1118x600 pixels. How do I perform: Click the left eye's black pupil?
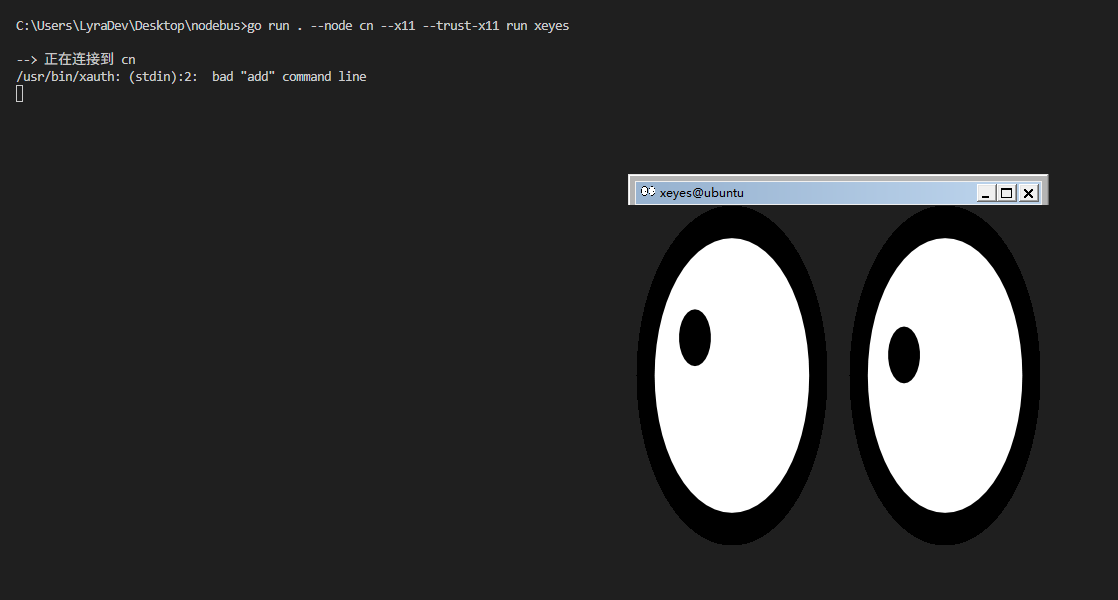pos(694,338)
